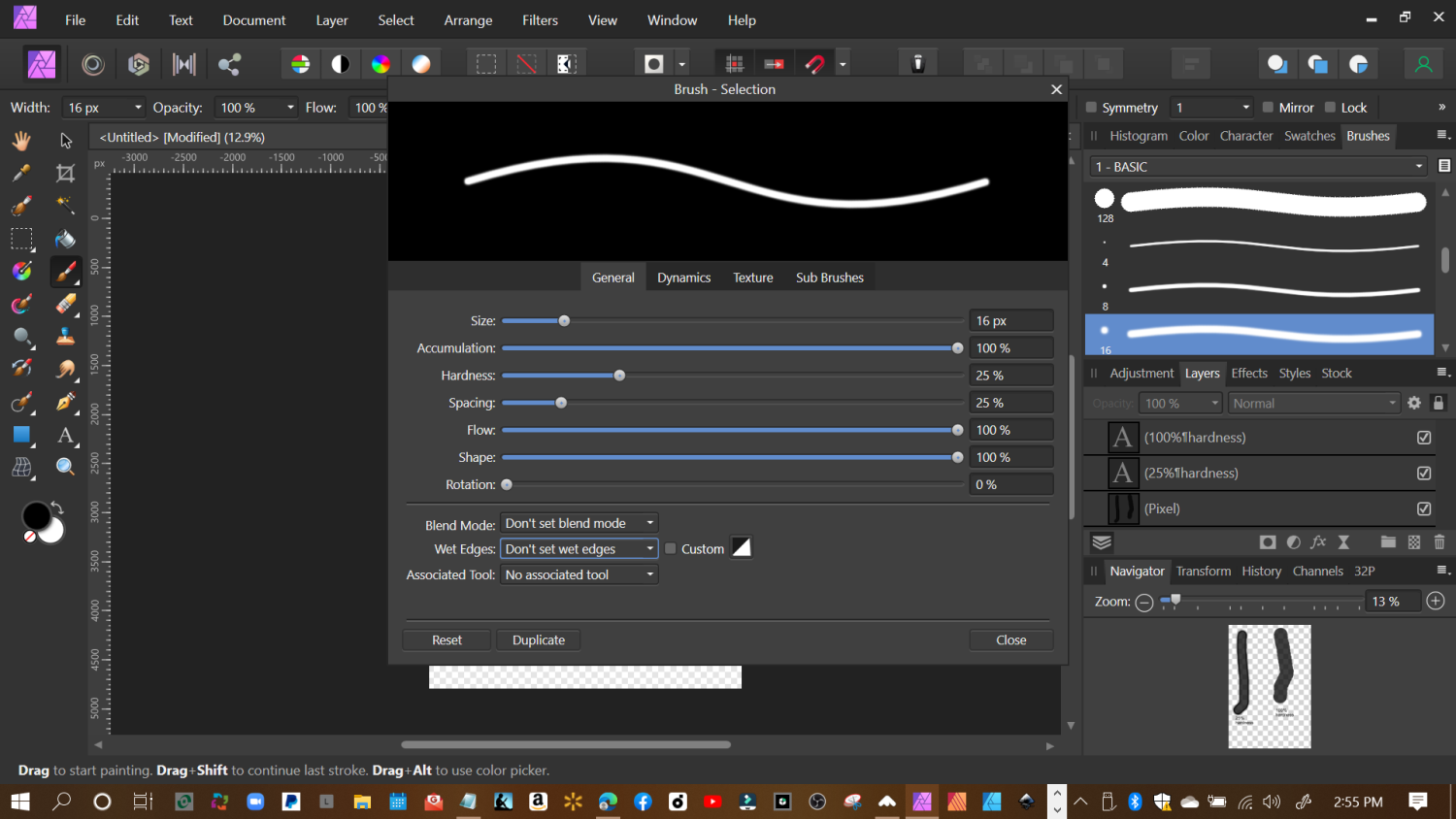Open the Windows Start menu
The width and height of the screenshot is (1456, 819).
[x=20, y=802]
